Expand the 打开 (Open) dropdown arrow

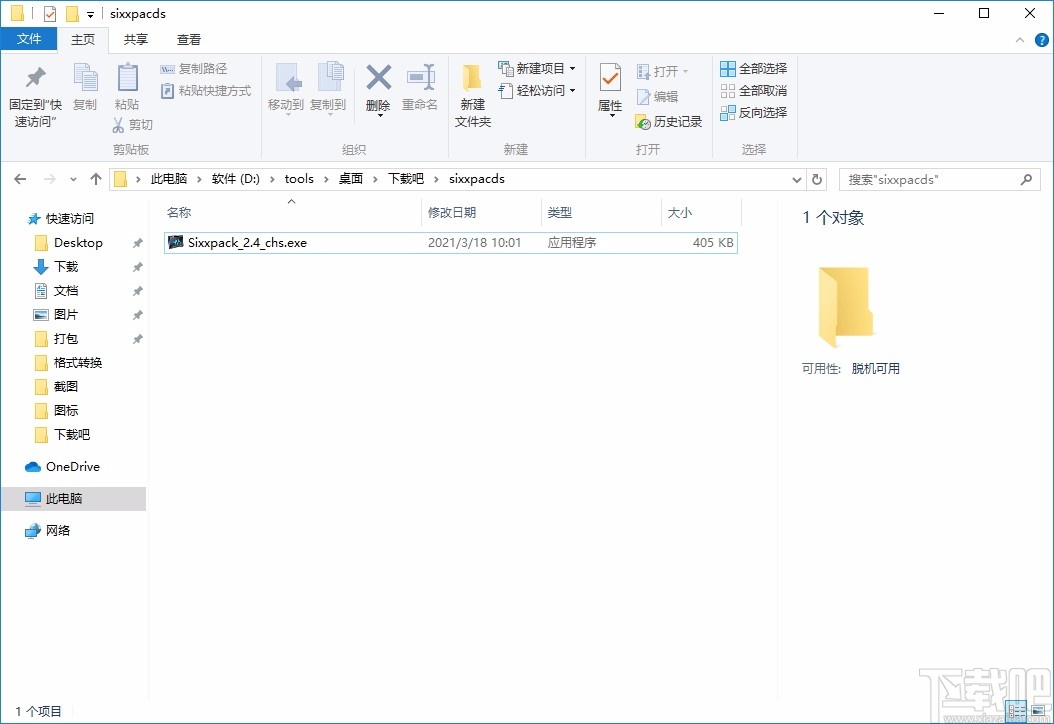(686, 71)
